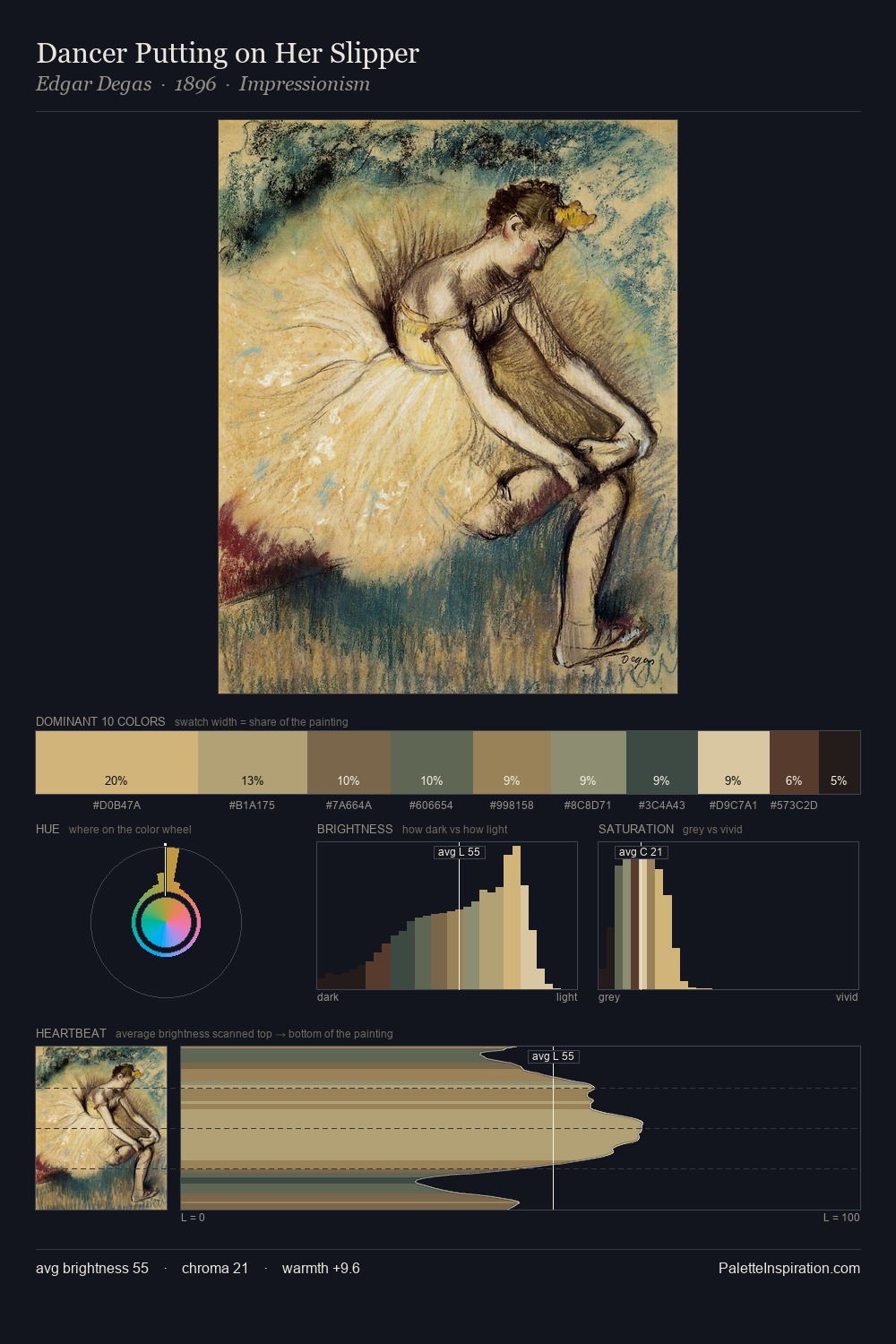Click the saturation histogram chart
Viewport: 896px width, 1344px height.
728,916
